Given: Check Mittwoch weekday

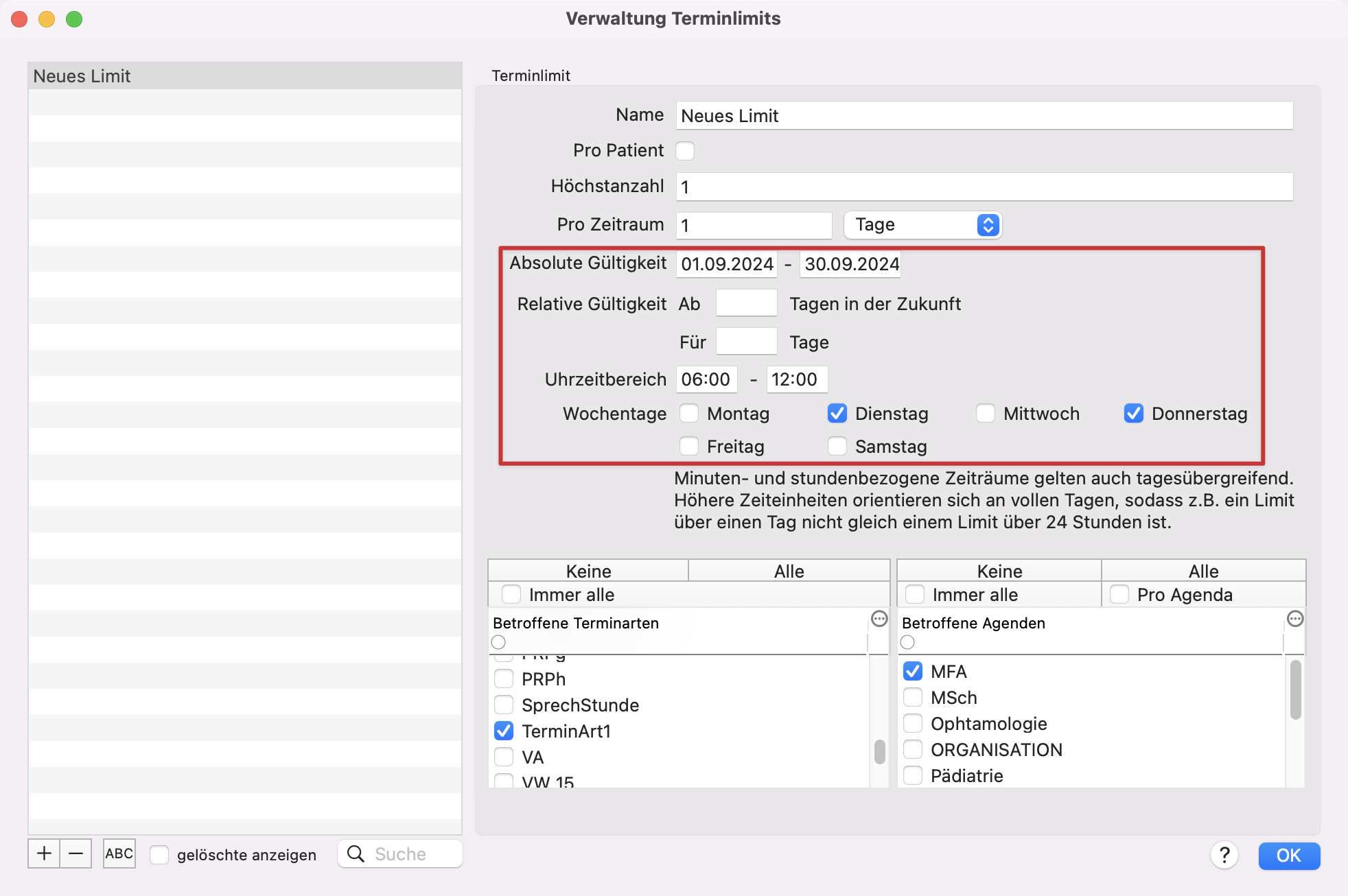Looking at the screenshot, I should [986, 413].
